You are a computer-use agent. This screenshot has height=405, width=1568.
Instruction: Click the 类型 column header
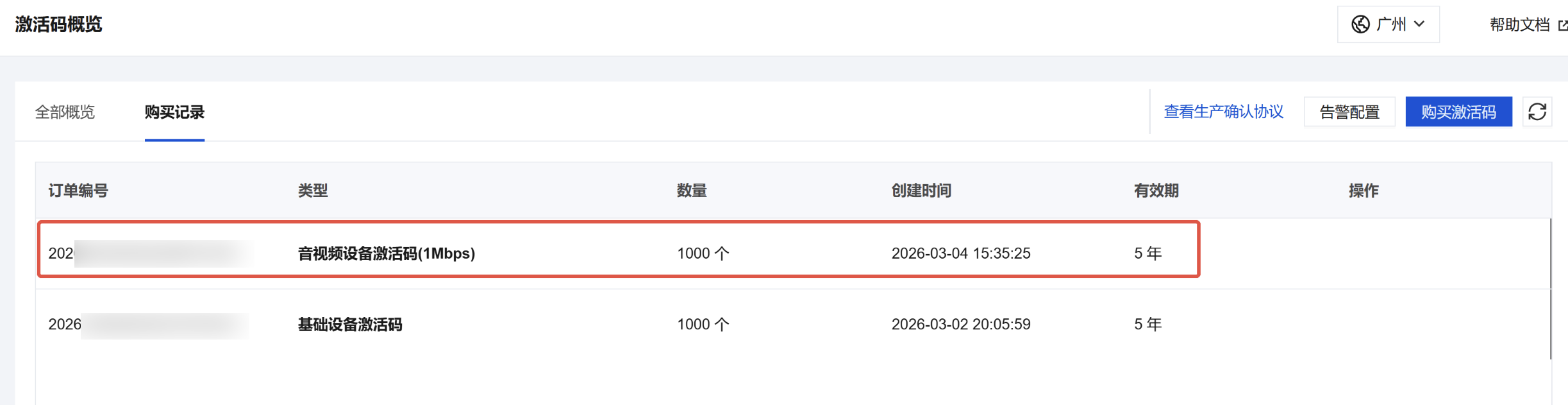pos(313,191)
